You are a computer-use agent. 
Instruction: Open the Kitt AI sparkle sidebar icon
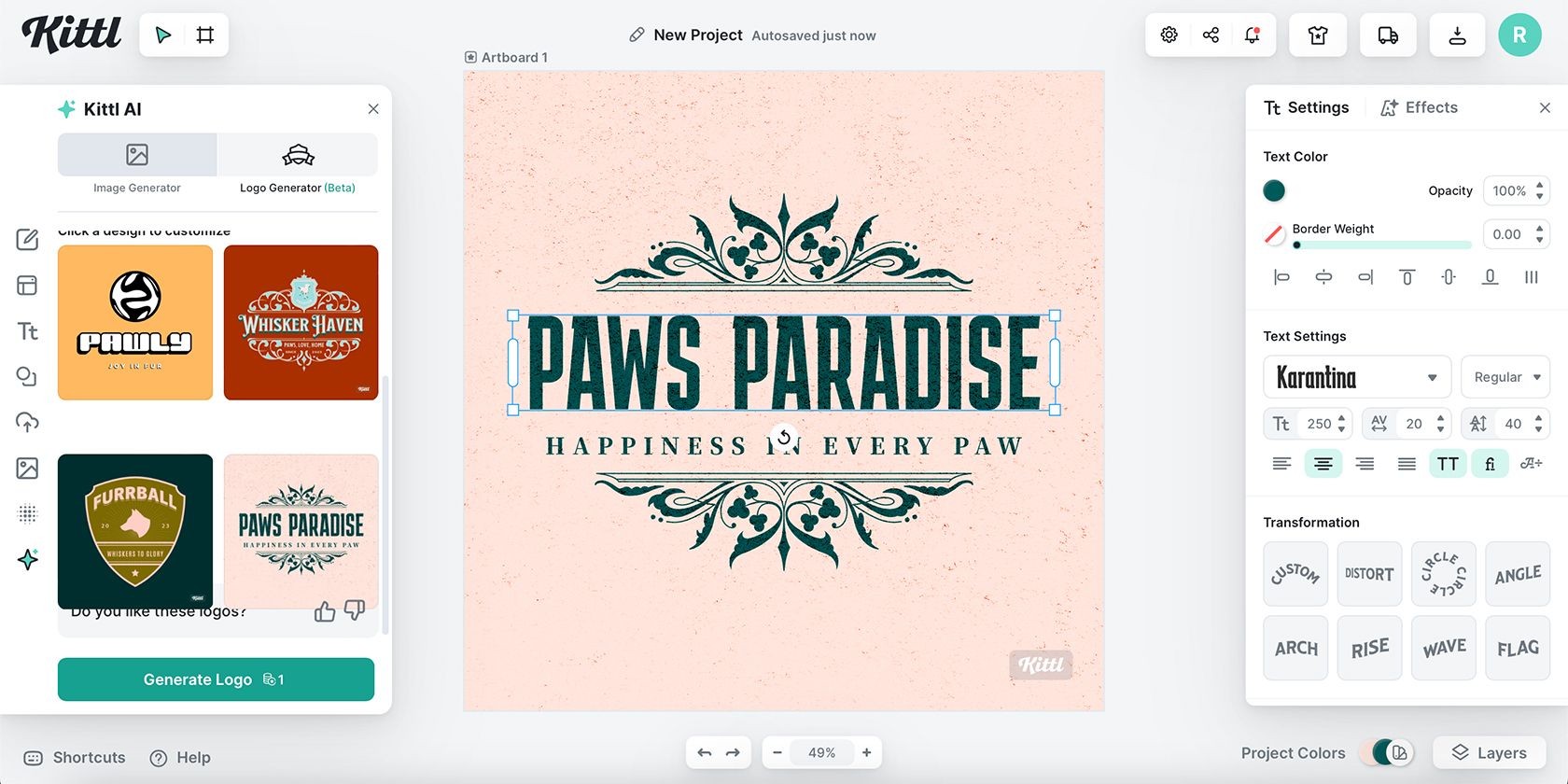(x=27, y=559)
